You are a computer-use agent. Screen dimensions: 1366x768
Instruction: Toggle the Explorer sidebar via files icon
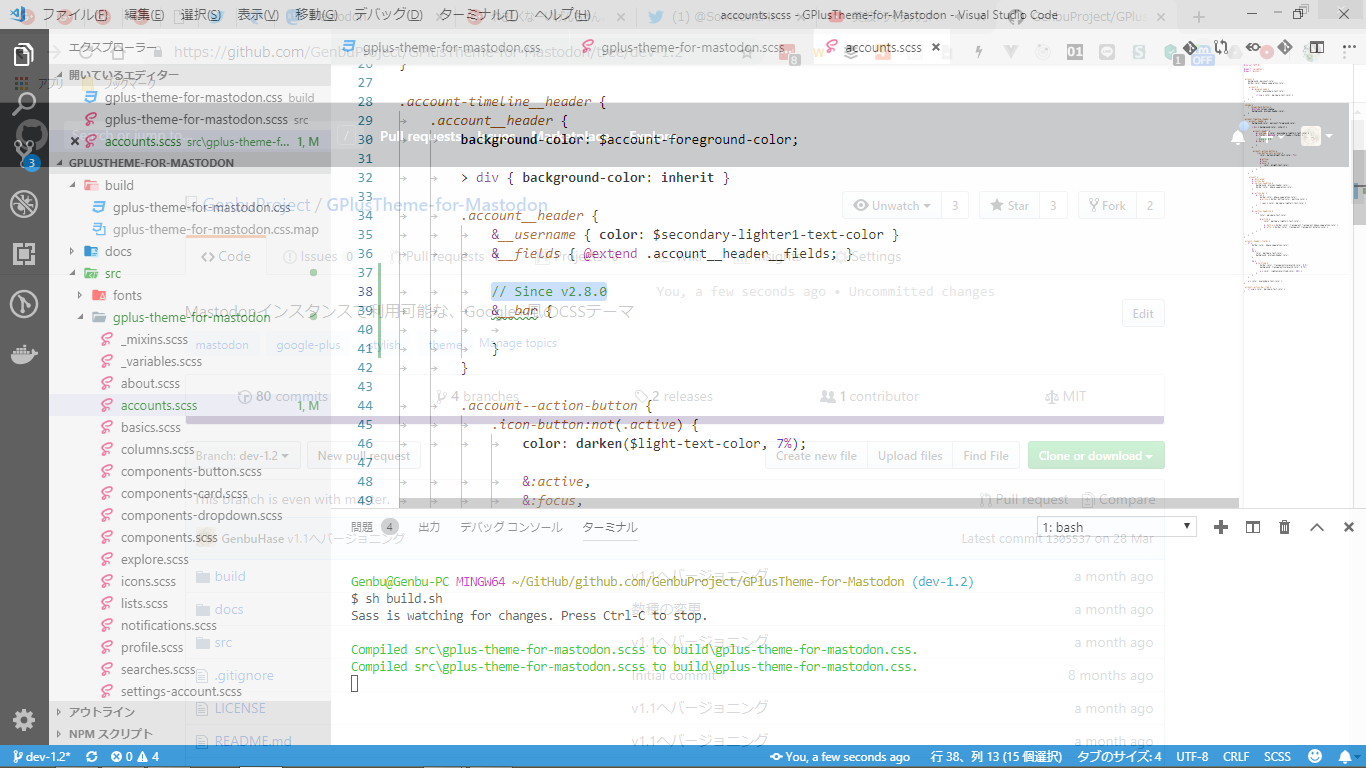pos(24,54)
